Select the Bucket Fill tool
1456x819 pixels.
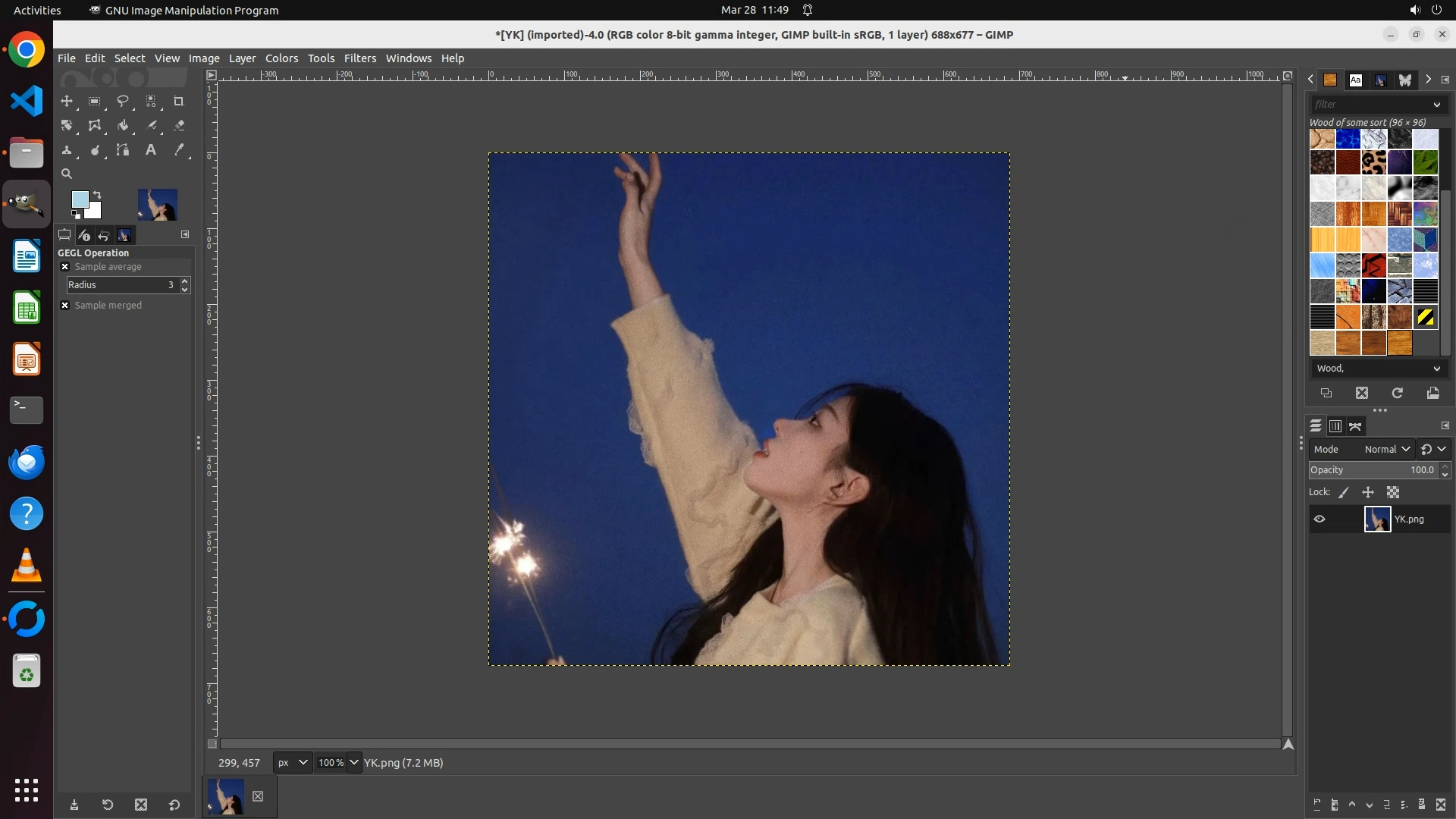122,126
